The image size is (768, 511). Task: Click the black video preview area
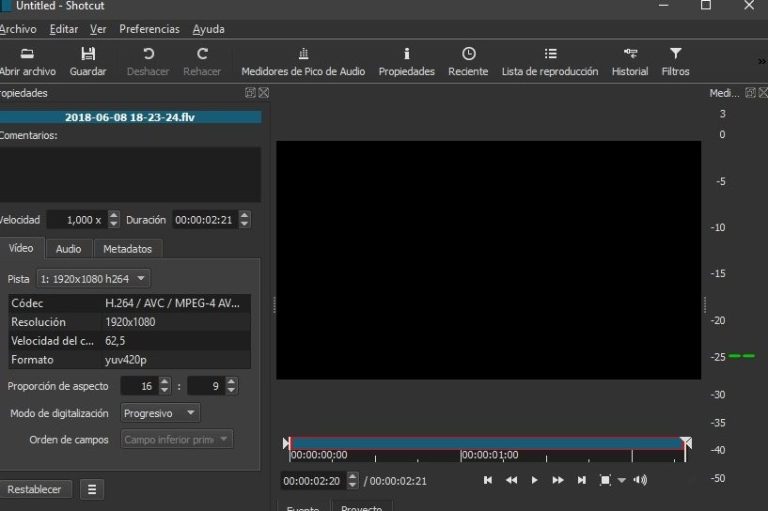pos(488,260)
